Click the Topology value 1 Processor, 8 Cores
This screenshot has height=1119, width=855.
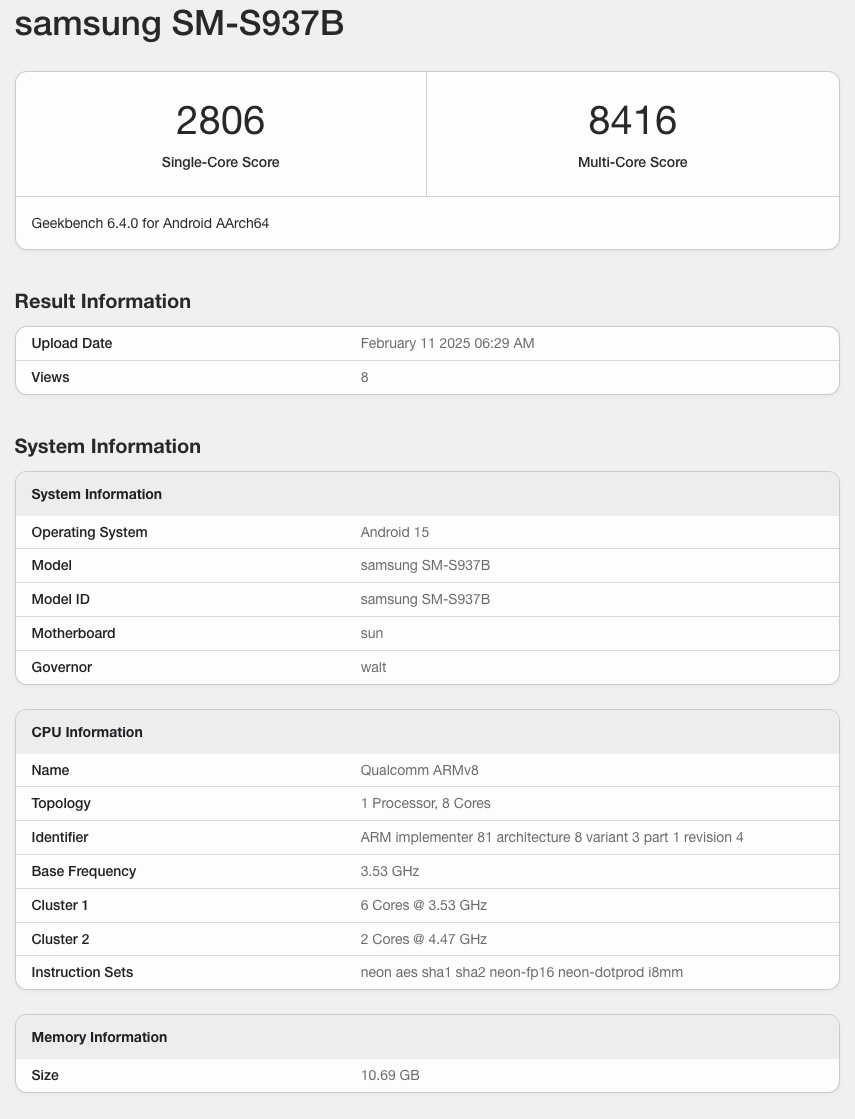[x=425, y=803]
